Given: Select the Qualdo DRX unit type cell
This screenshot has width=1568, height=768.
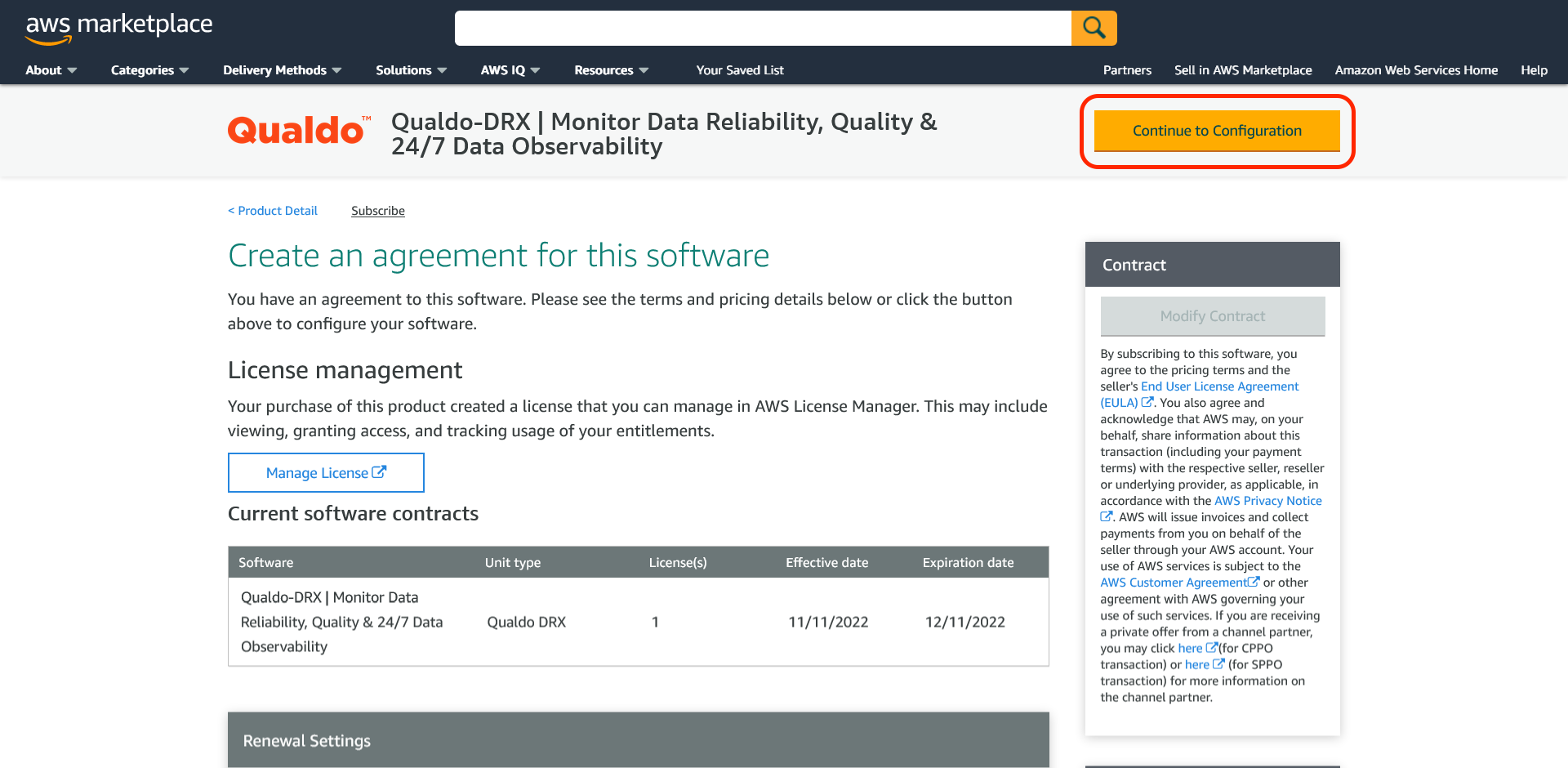Looking at the screenshot, I should click(x=526, y=622).
